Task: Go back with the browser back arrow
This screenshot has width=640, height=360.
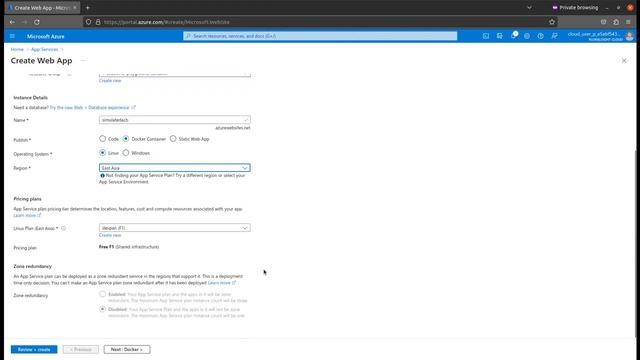Action: click(x=12, y=22)
